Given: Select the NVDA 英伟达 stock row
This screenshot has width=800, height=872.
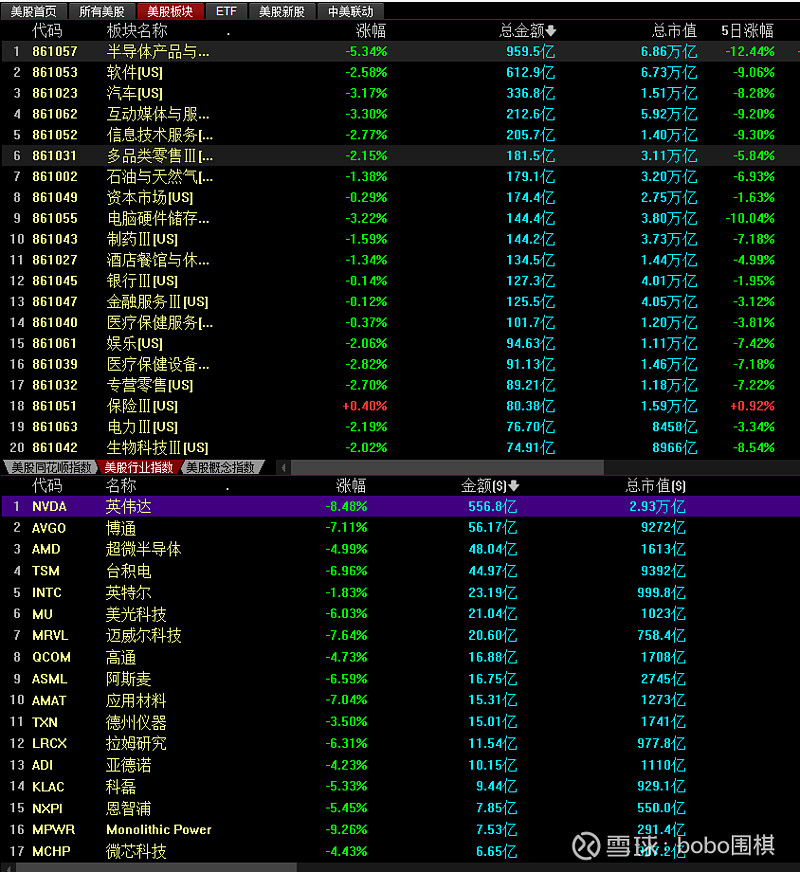Looking at the screenshot, I should tap(400, 506).
